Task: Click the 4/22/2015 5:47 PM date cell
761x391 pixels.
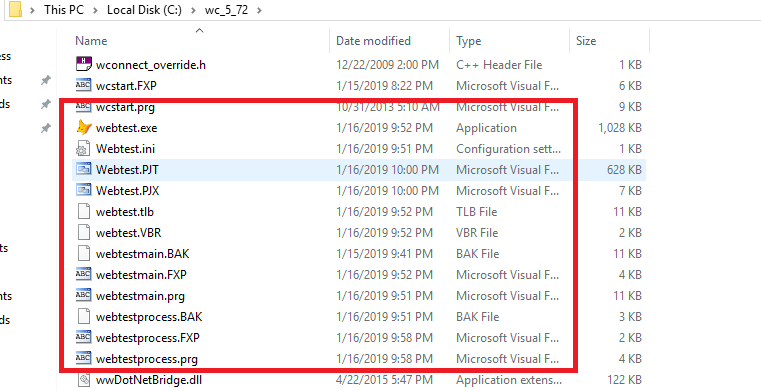Action: tap(384, 379)
